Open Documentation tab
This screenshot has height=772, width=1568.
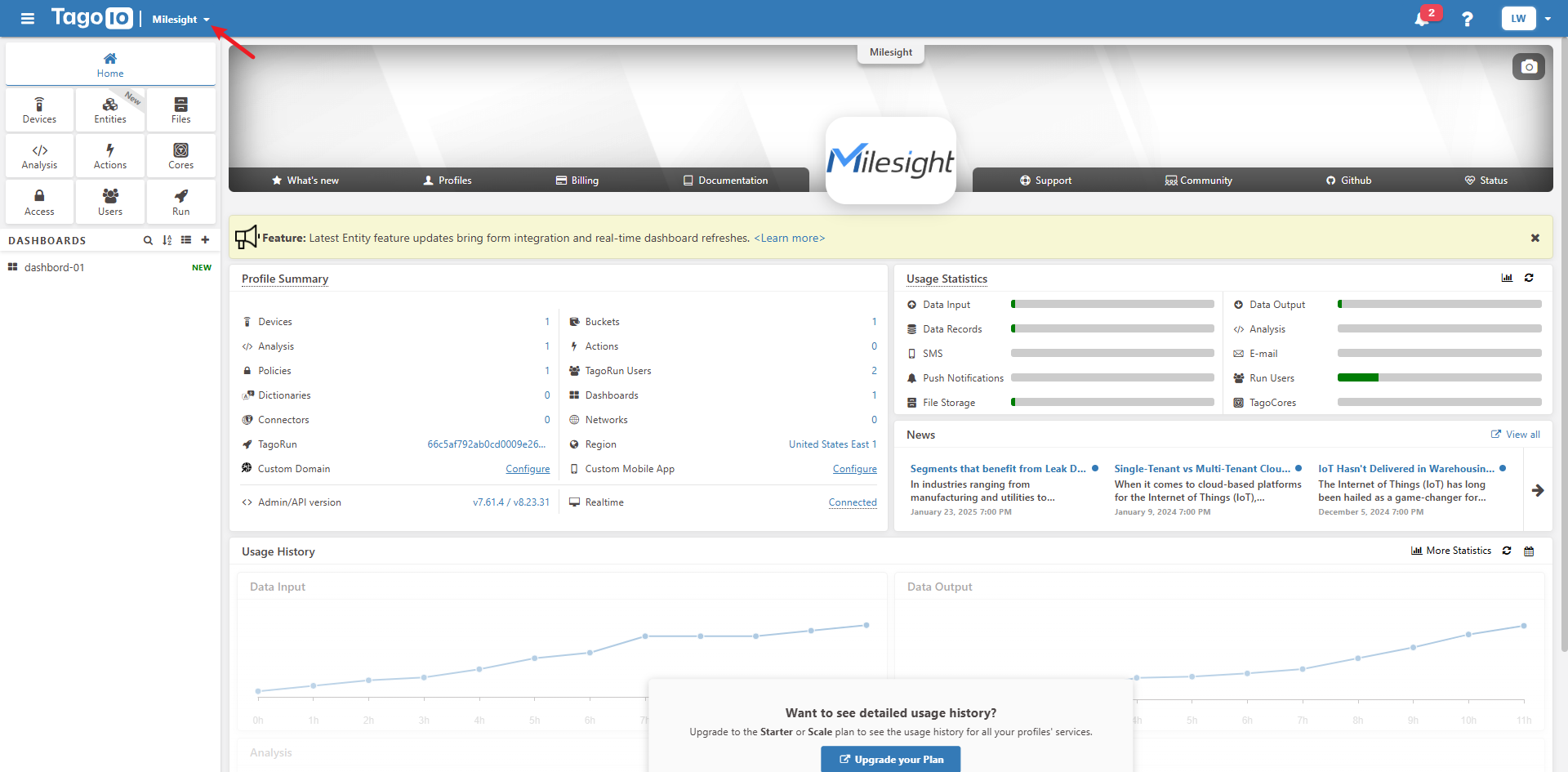pos(725,181)
